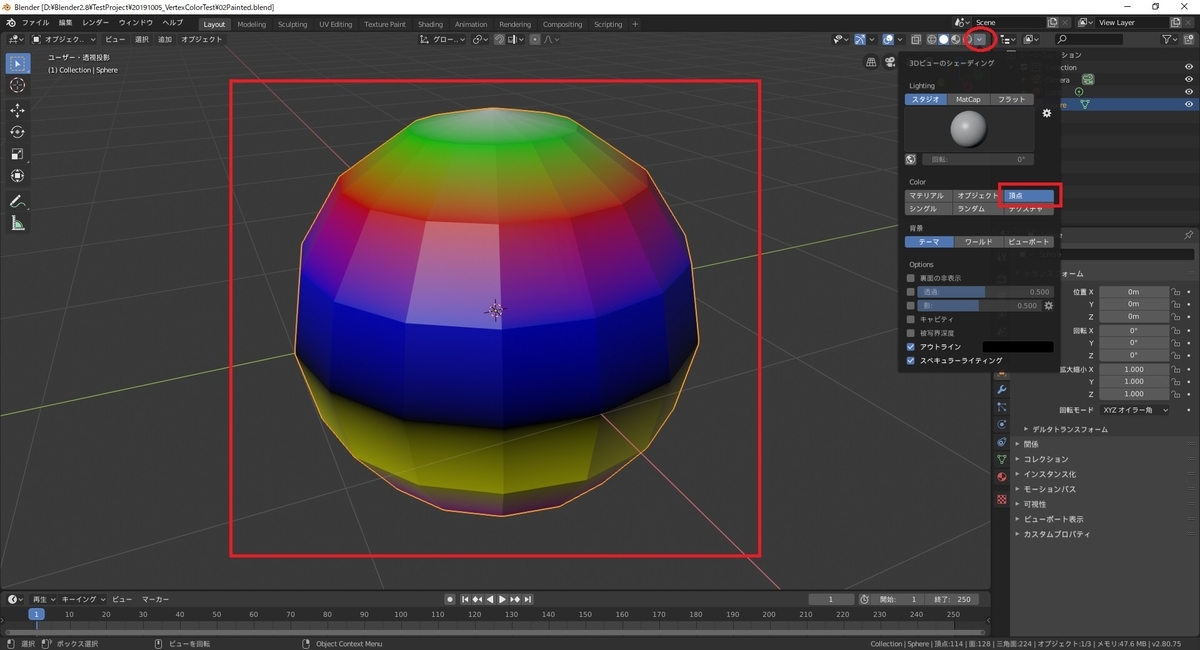Click the solid shading mode icon
This screenshot has height=650, width=1200.
(x=943, y=39)
